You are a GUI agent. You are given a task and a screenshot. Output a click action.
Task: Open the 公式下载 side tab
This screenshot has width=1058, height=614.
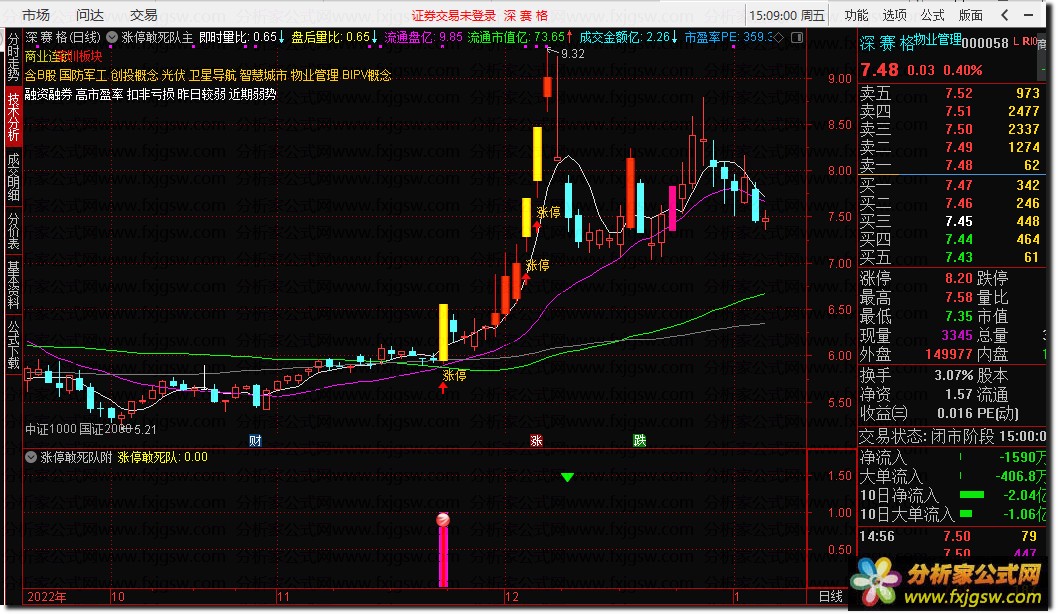[13, 344]
